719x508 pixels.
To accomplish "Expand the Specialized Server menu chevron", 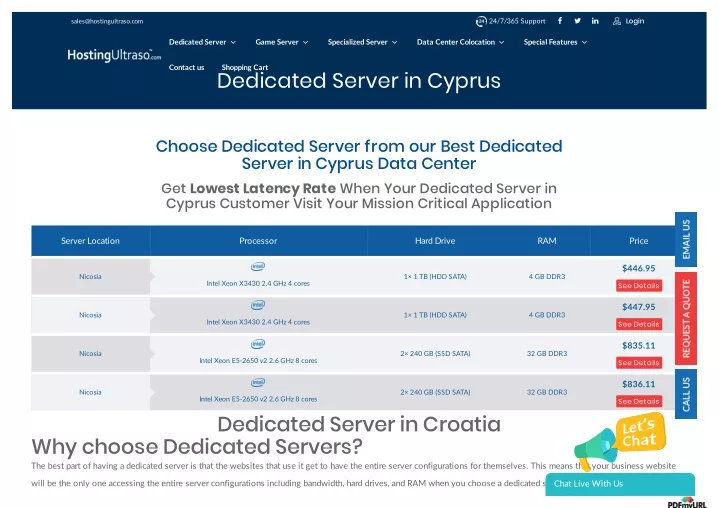I will click(394, 42).
